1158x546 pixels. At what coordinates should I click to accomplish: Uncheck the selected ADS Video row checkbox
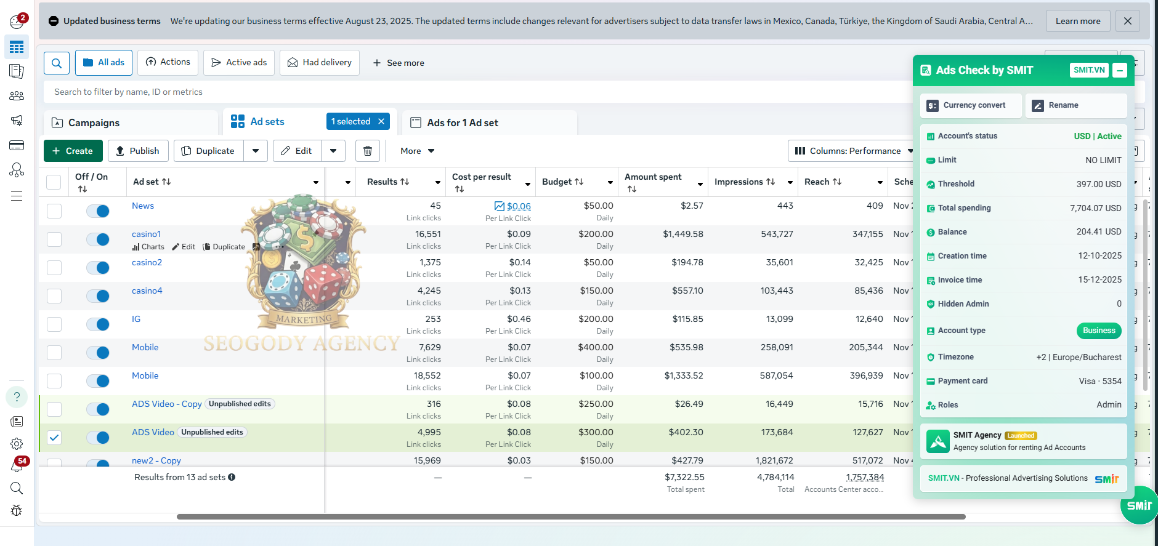coord(54,438)
